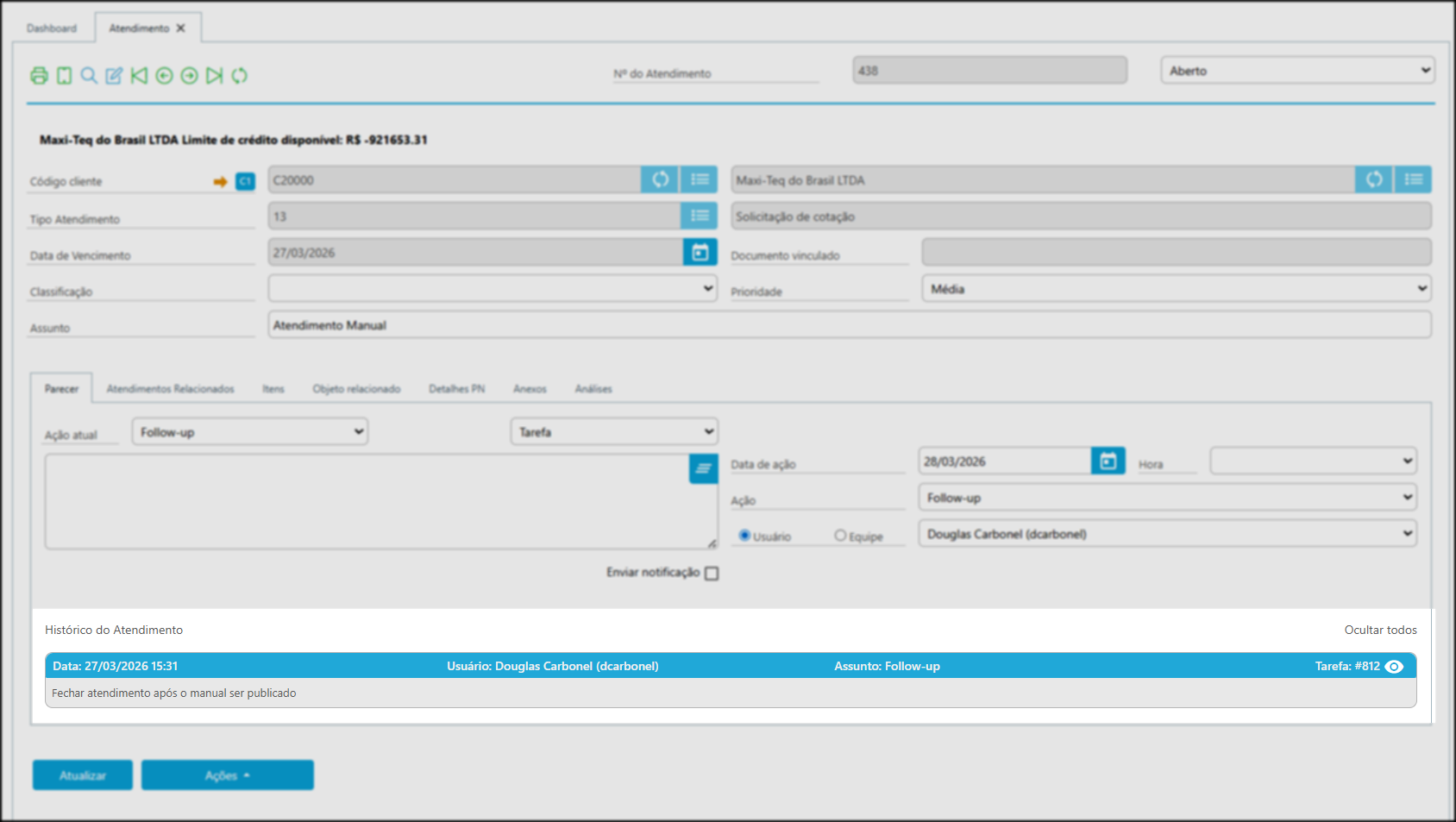
Task: Click the Ocultar todos link
Action: [x=1380, y=631]
